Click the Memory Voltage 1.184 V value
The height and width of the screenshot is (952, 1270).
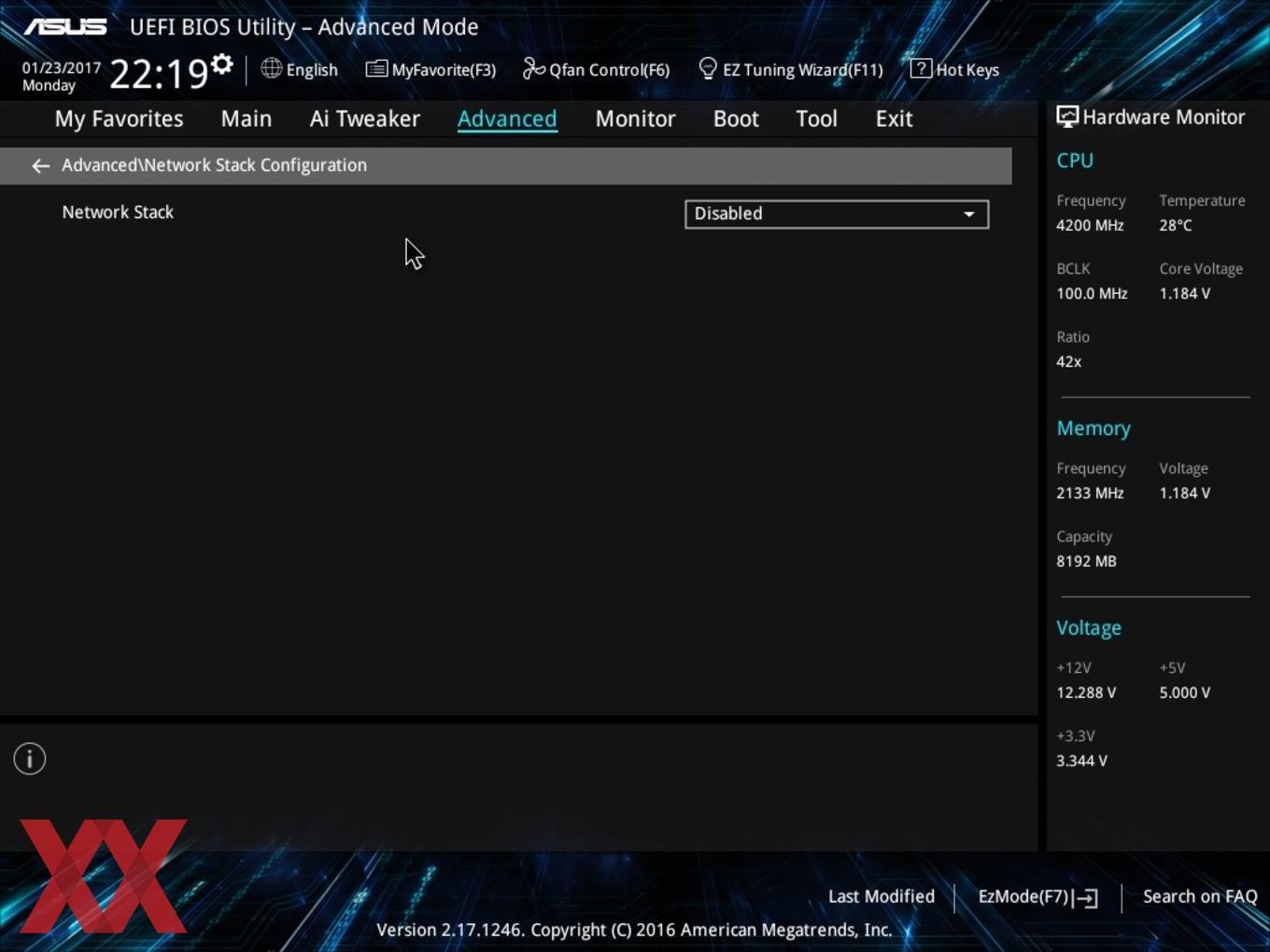pyautogui.click(x=1185, y=493)
